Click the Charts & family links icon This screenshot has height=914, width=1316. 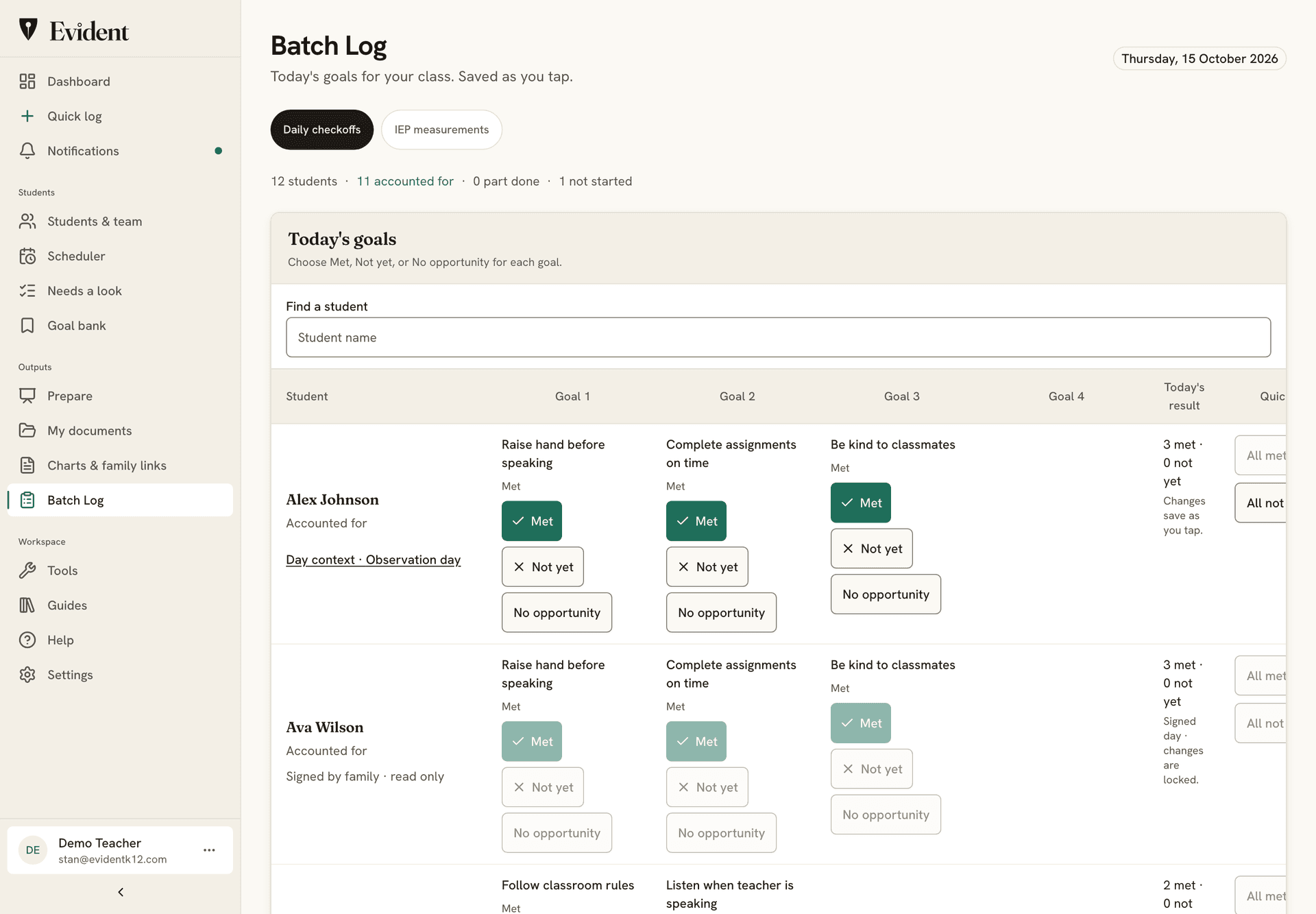click(x=27, y=466)
